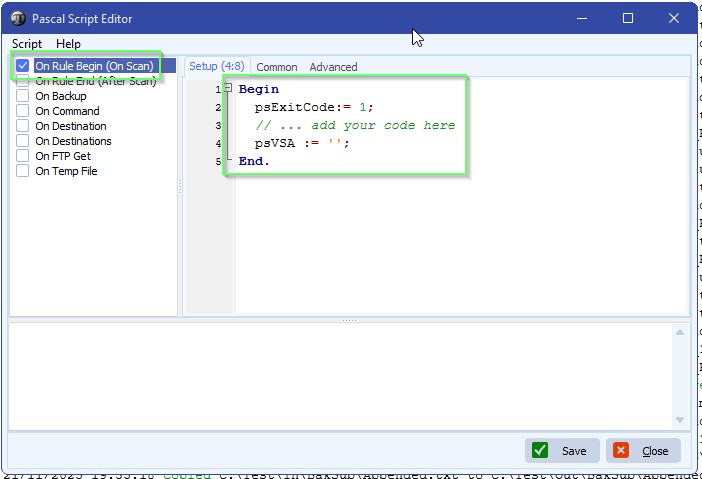The width and height of the screenshot is (702, 479).
Task: Place cursor on the psExitCode:= 1; line
Action: 313,107
